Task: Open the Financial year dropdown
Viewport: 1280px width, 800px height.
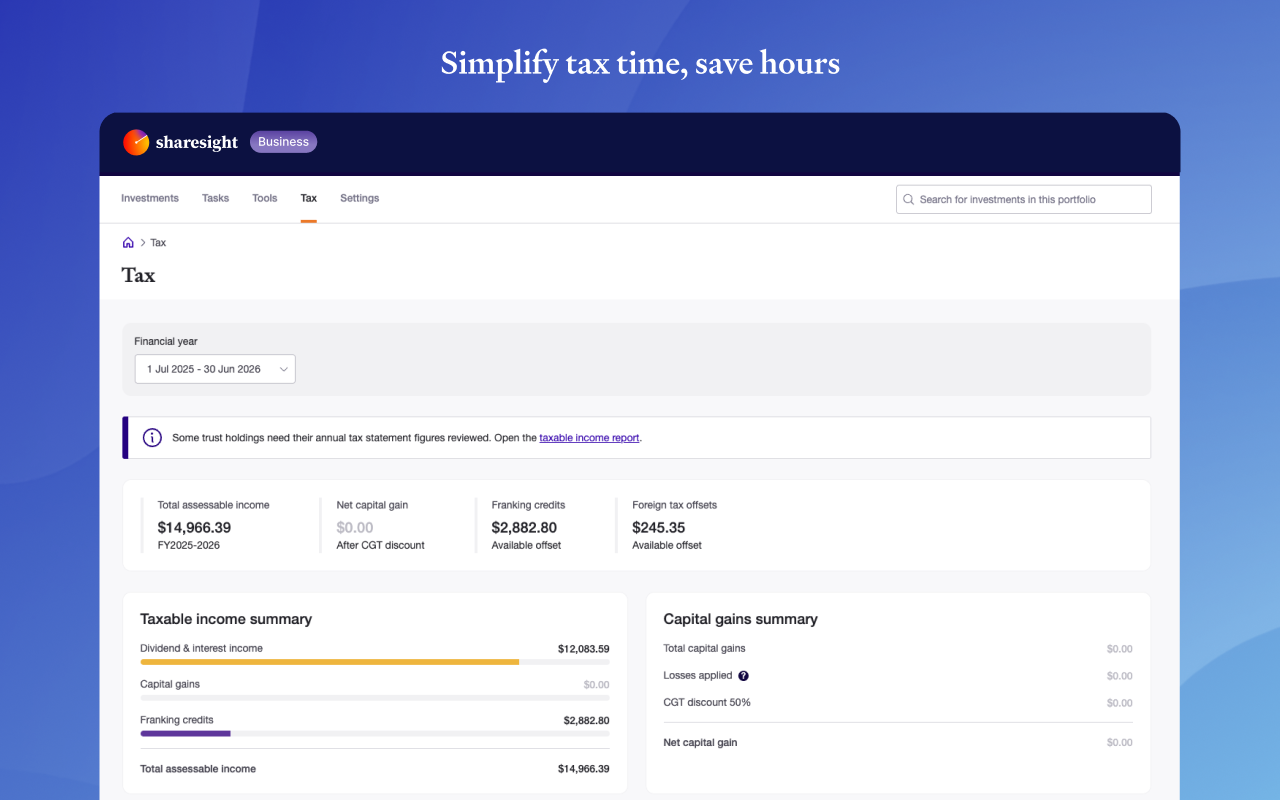Action: pos(215,369)
